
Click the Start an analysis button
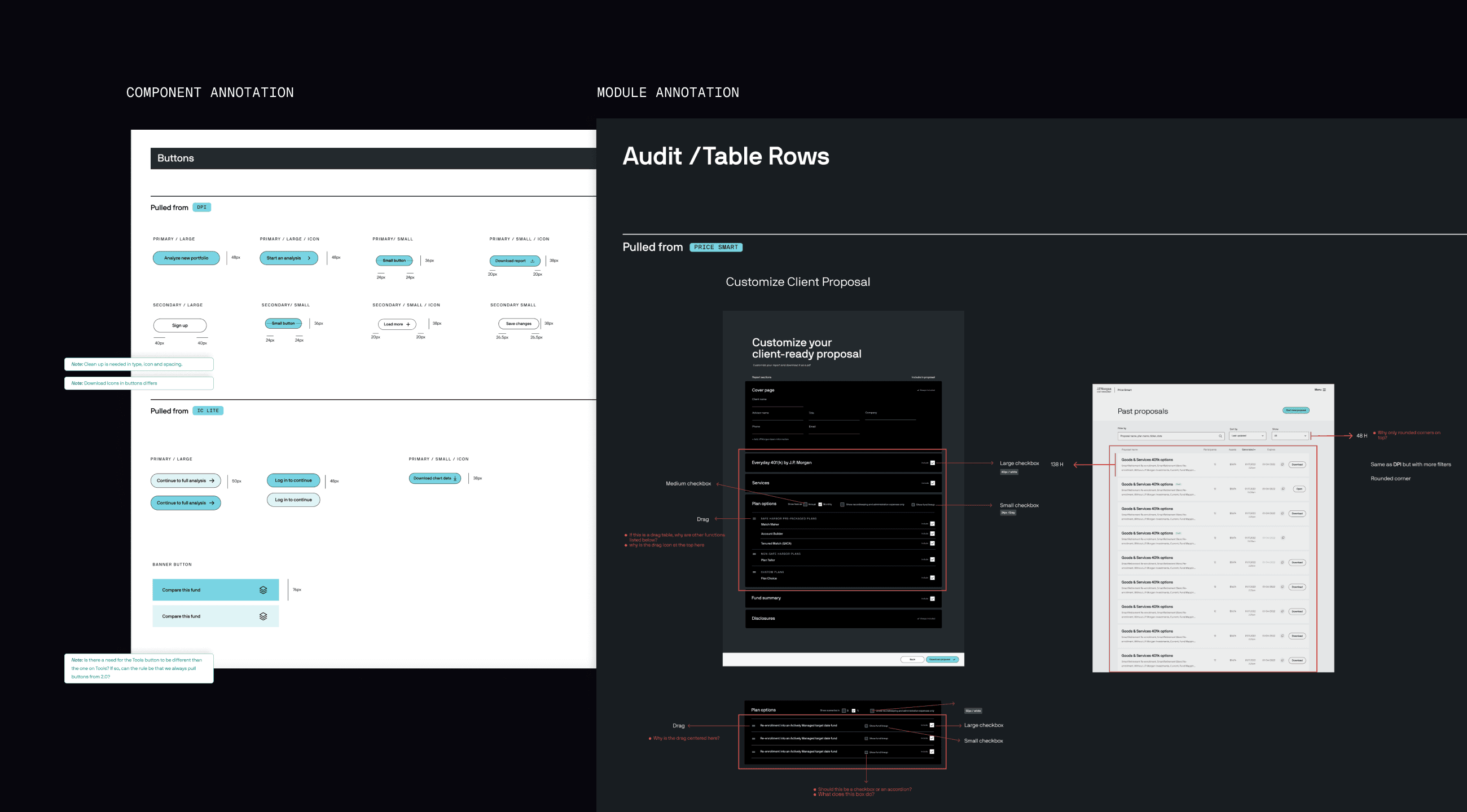pyautogui.click(x=289, y=258)
